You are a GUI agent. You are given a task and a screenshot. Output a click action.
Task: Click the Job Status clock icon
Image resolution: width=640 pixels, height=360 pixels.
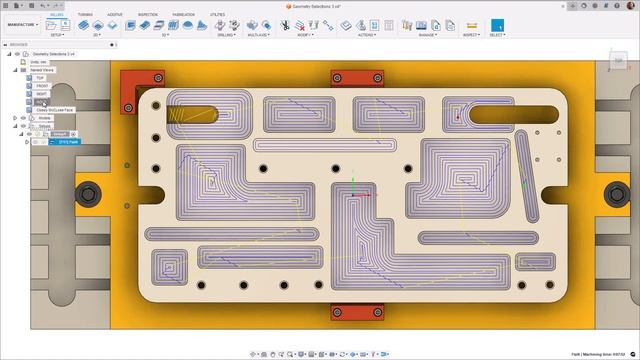point(595,6)
